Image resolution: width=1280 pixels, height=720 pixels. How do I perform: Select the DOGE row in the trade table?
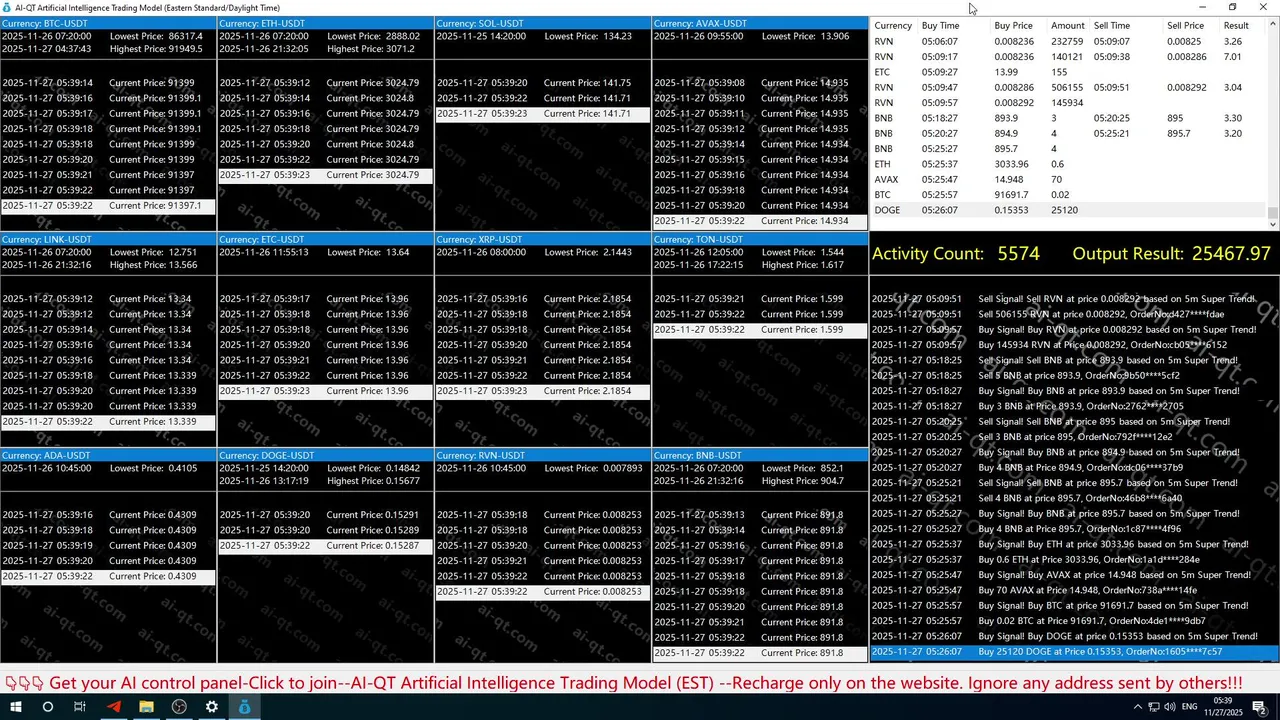pyautogui.click(x=1068, y=210)
